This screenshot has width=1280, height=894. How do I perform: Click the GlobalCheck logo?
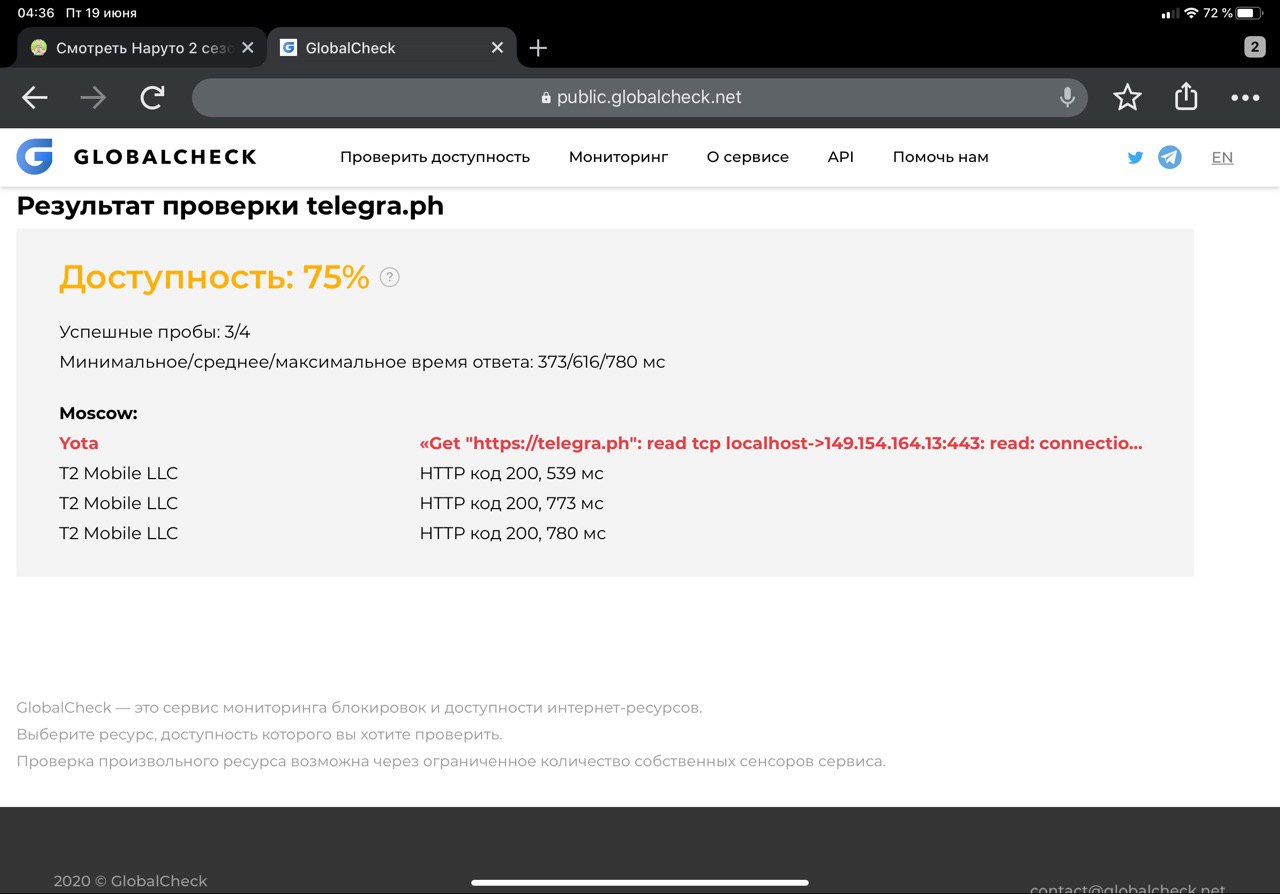[x=136, y=157]
